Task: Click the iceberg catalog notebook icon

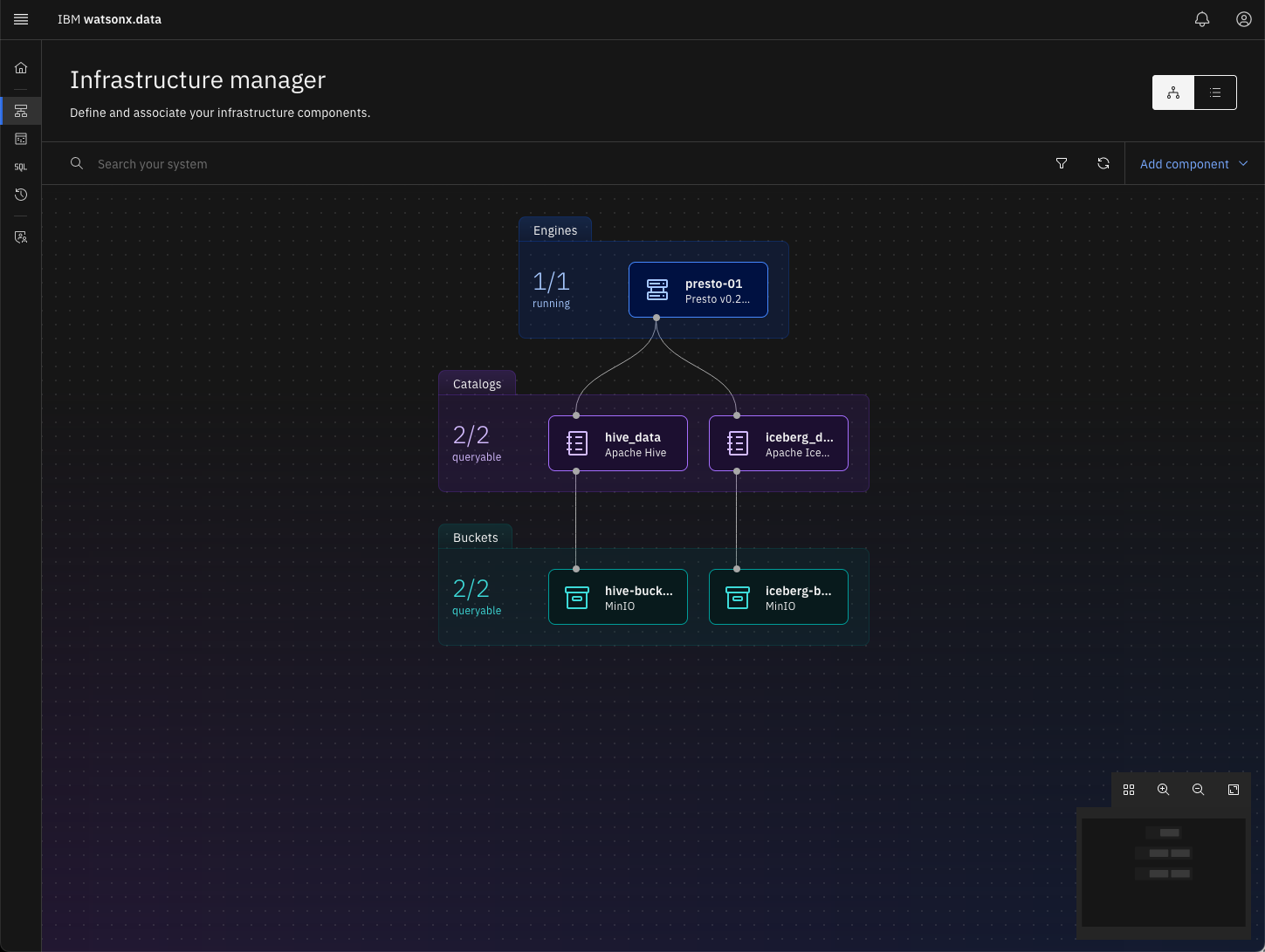Action: 738,443
